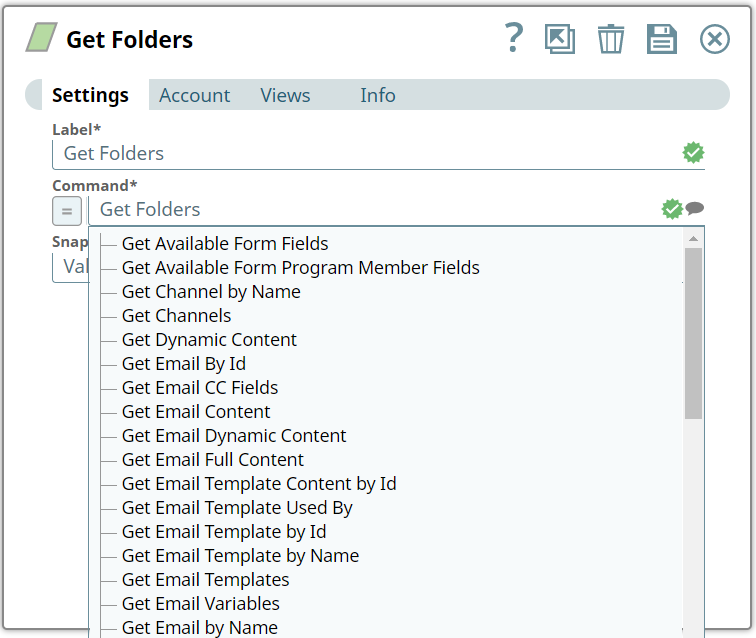
Task: Save settings with the floppy disk icon
Action: tap(662, 39)
